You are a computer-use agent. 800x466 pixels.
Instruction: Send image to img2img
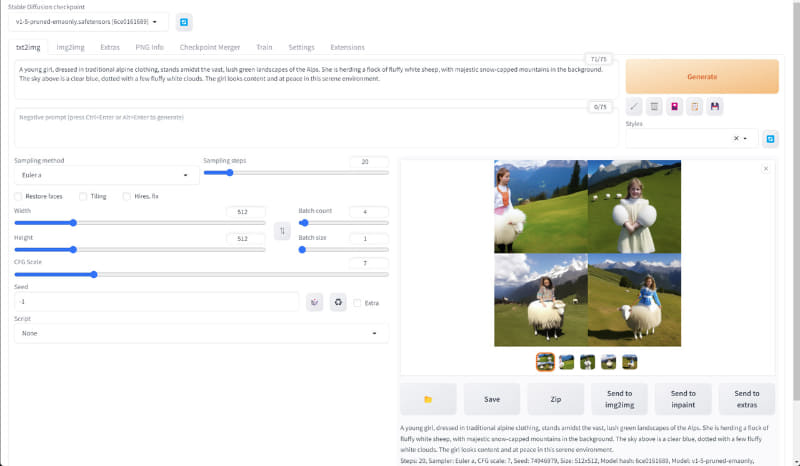619,399
